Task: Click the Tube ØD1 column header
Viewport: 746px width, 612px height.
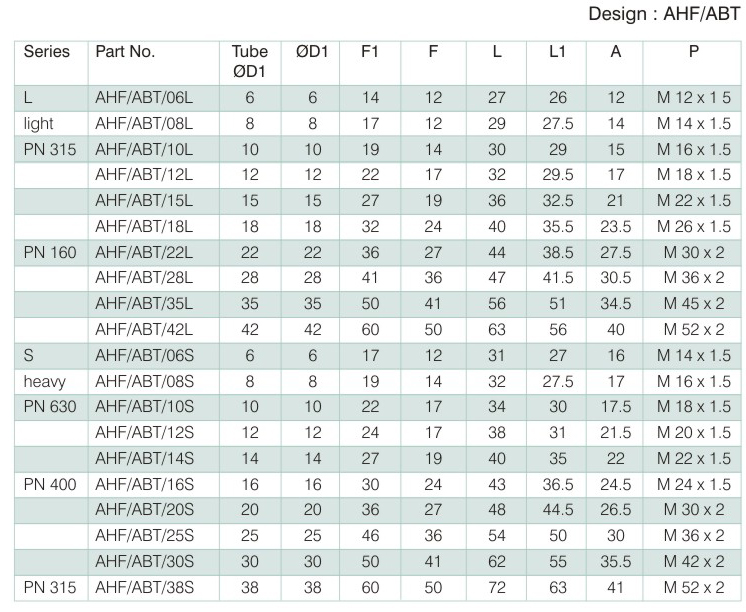Action: tap(250, 61)
